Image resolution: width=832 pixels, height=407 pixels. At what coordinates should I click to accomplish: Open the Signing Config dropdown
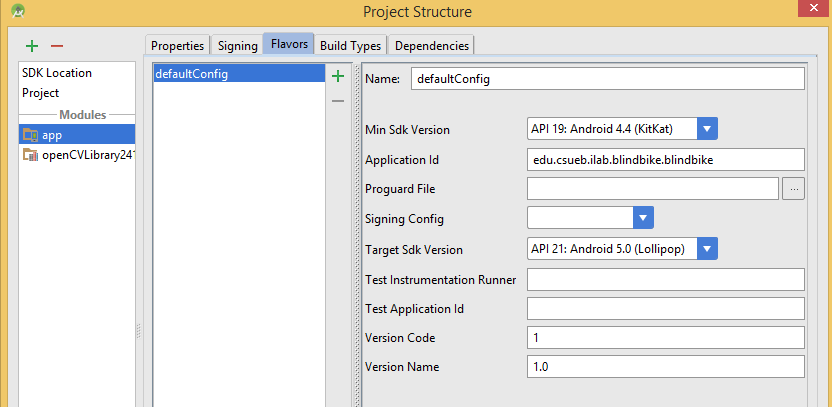(642, 218)
